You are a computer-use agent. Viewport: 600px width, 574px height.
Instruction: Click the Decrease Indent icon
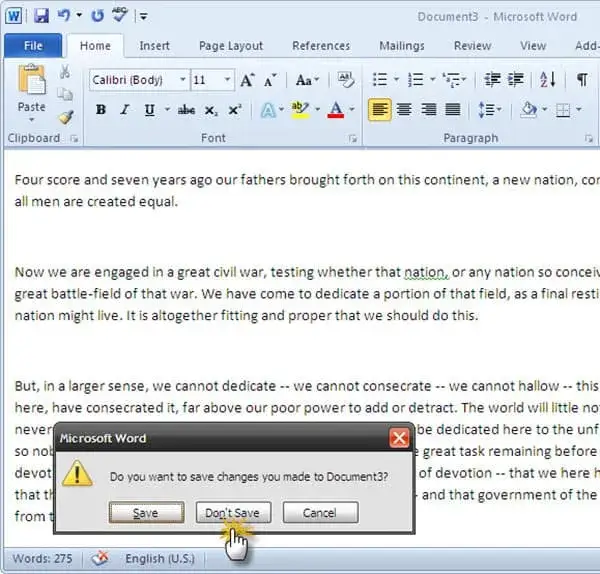click(x=491, y=80)
